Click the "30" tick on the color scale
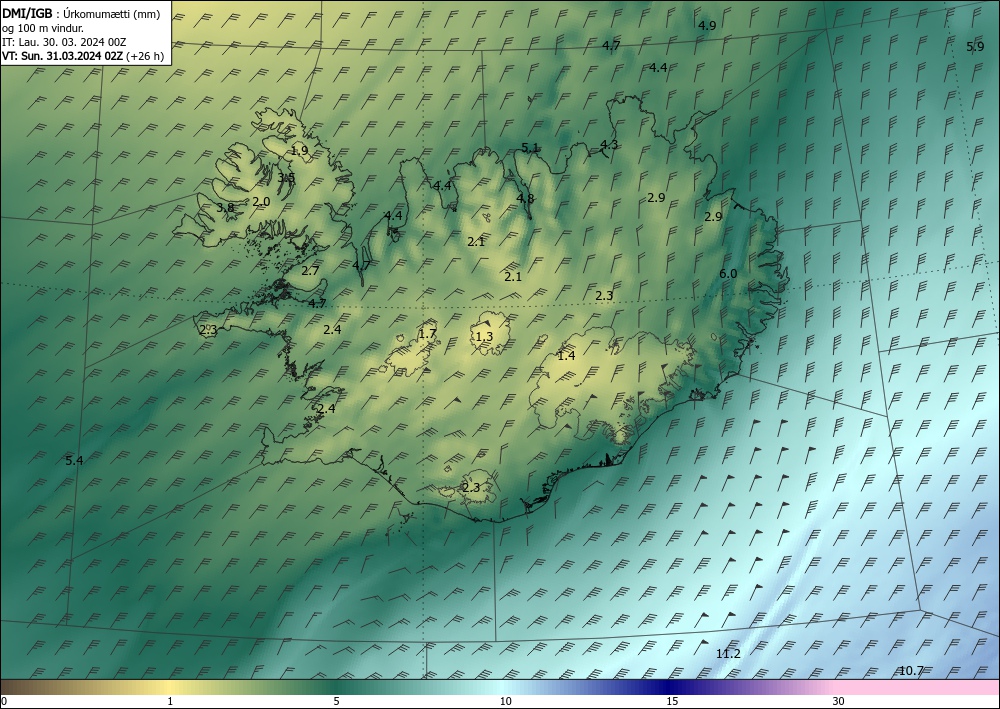Image resolution: width=1000 pixels, height=709 pixels. point(839,701)
